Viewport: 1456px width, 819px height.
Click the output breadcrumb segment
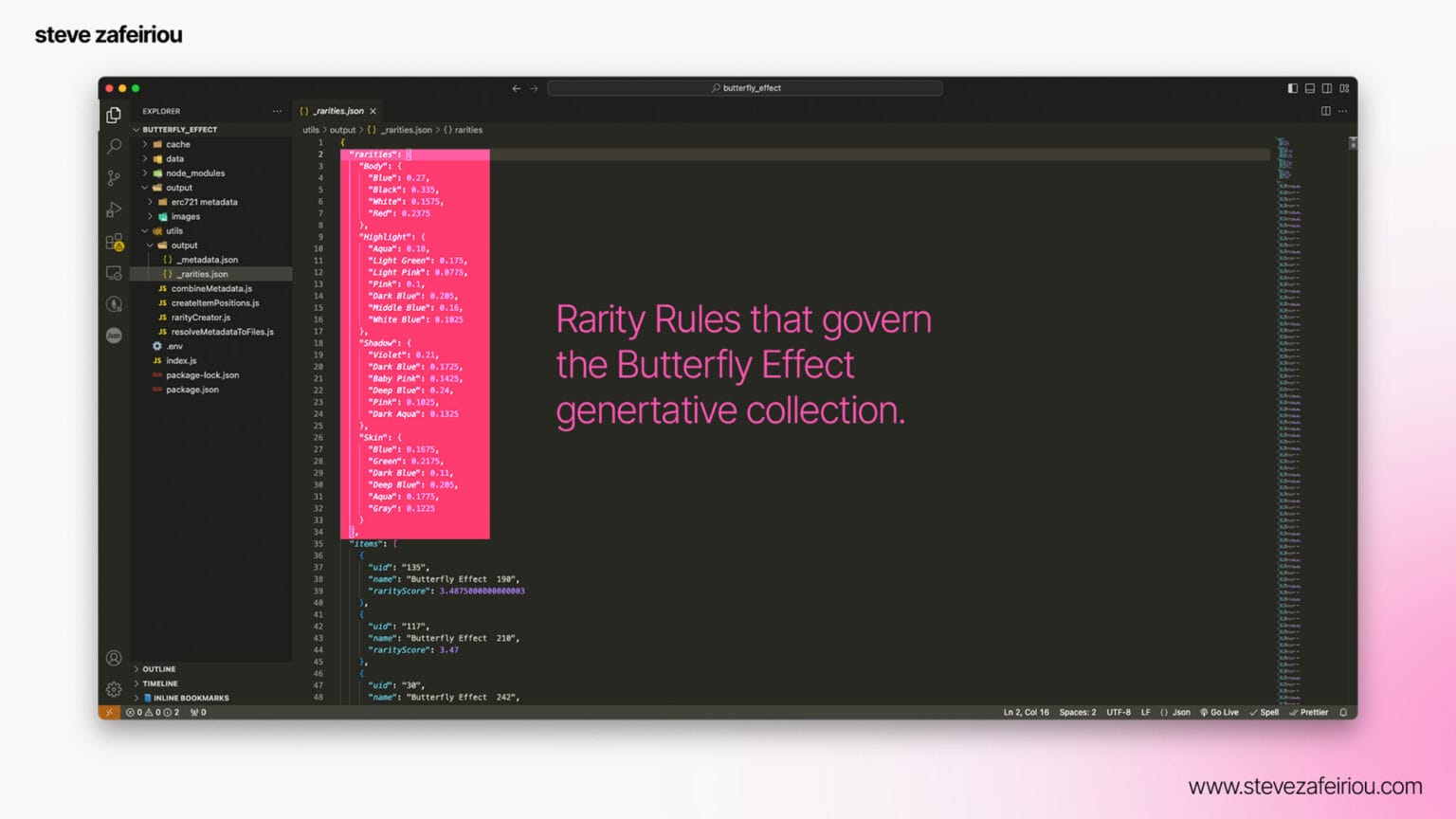coord(342,130)
